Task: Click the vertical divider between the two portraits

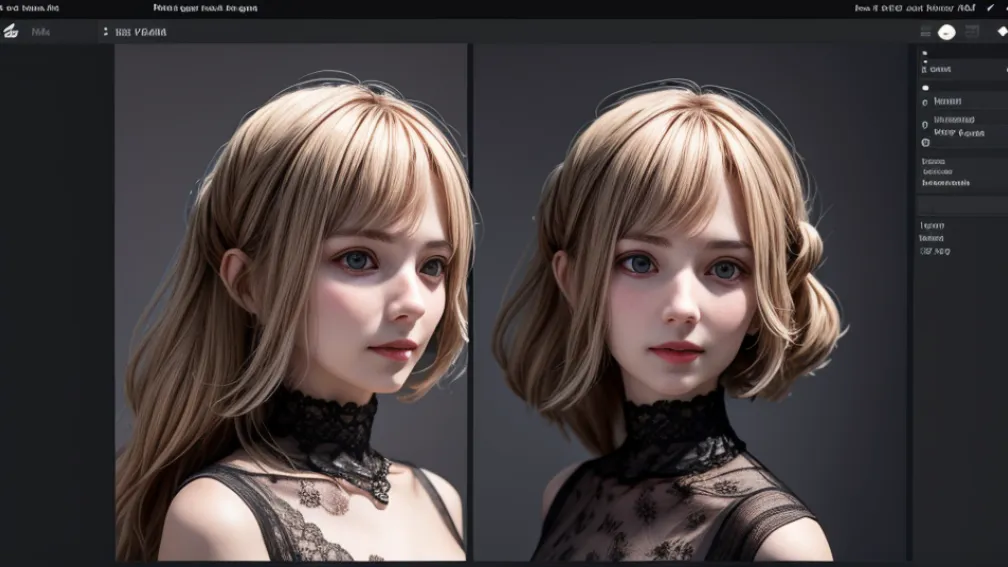Action: [470, 300]
